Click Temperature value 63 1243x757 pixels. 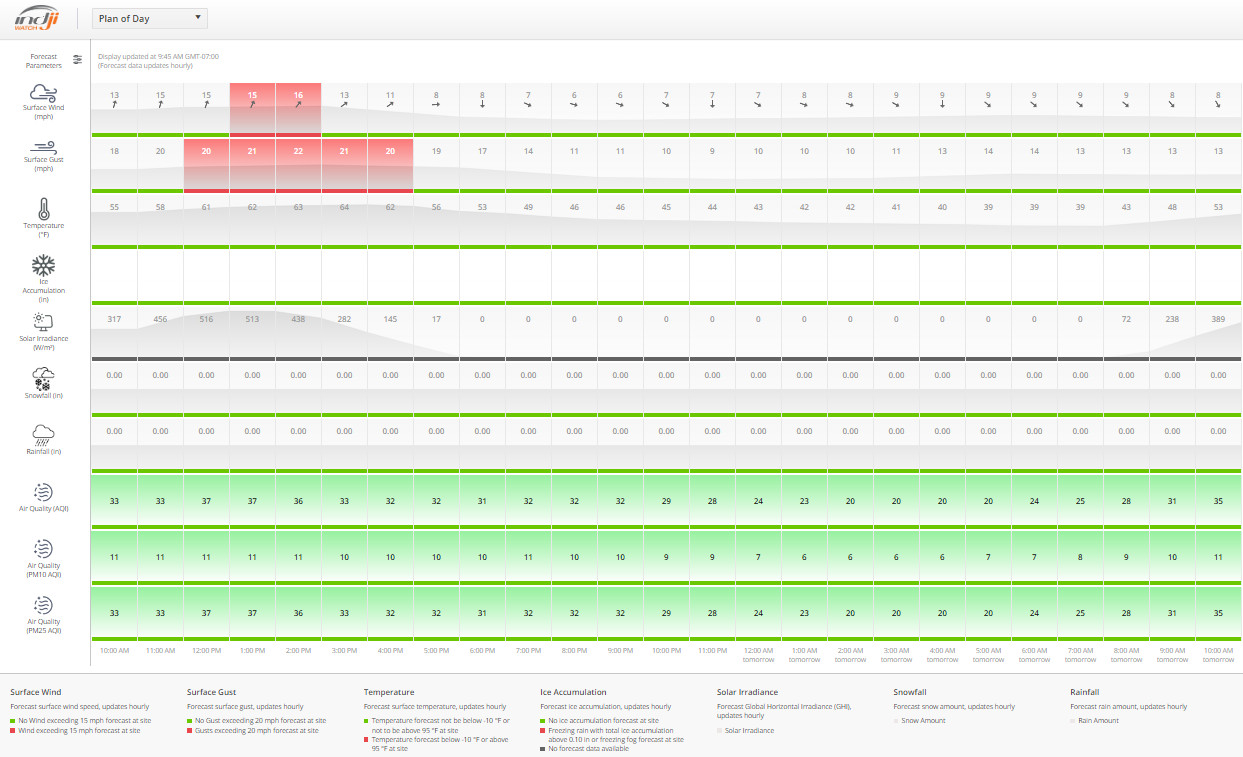pyautogui.click(x=298, y=207)
